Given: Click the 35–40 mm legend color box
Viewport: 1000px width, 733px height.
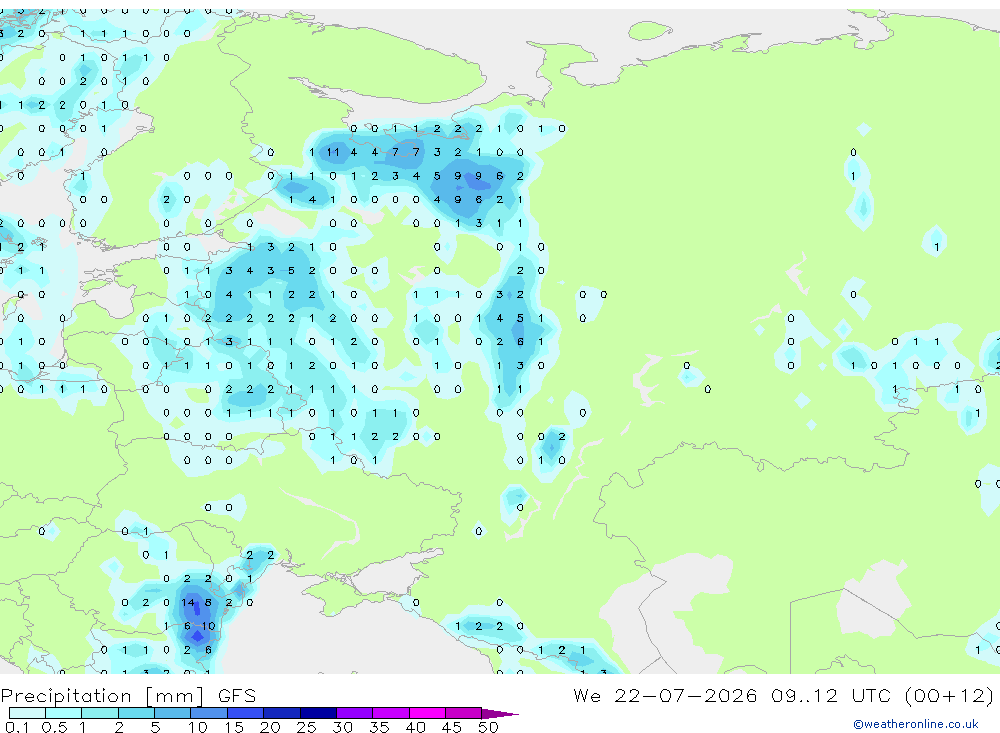Looking at the screenshot, I should tap(391, 713).
